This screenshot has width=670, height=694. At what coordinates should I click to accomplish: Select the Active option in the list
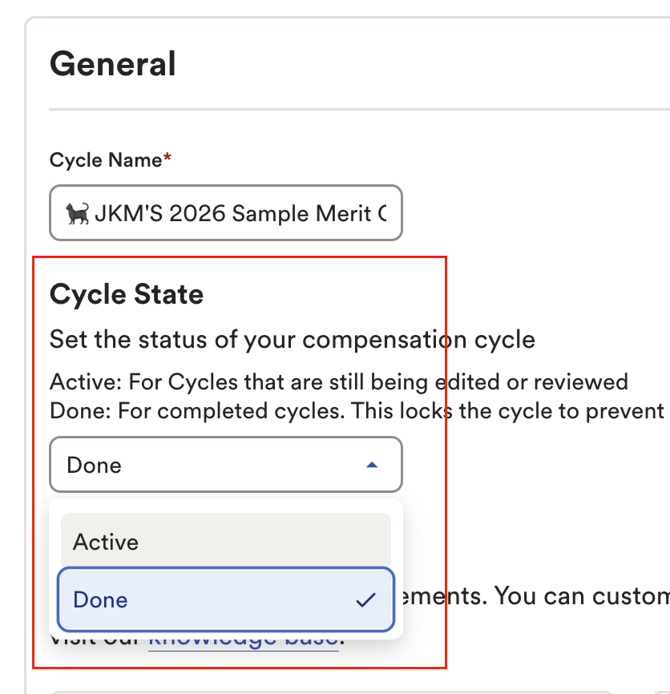pyautogui.click(x=226, y=541)
